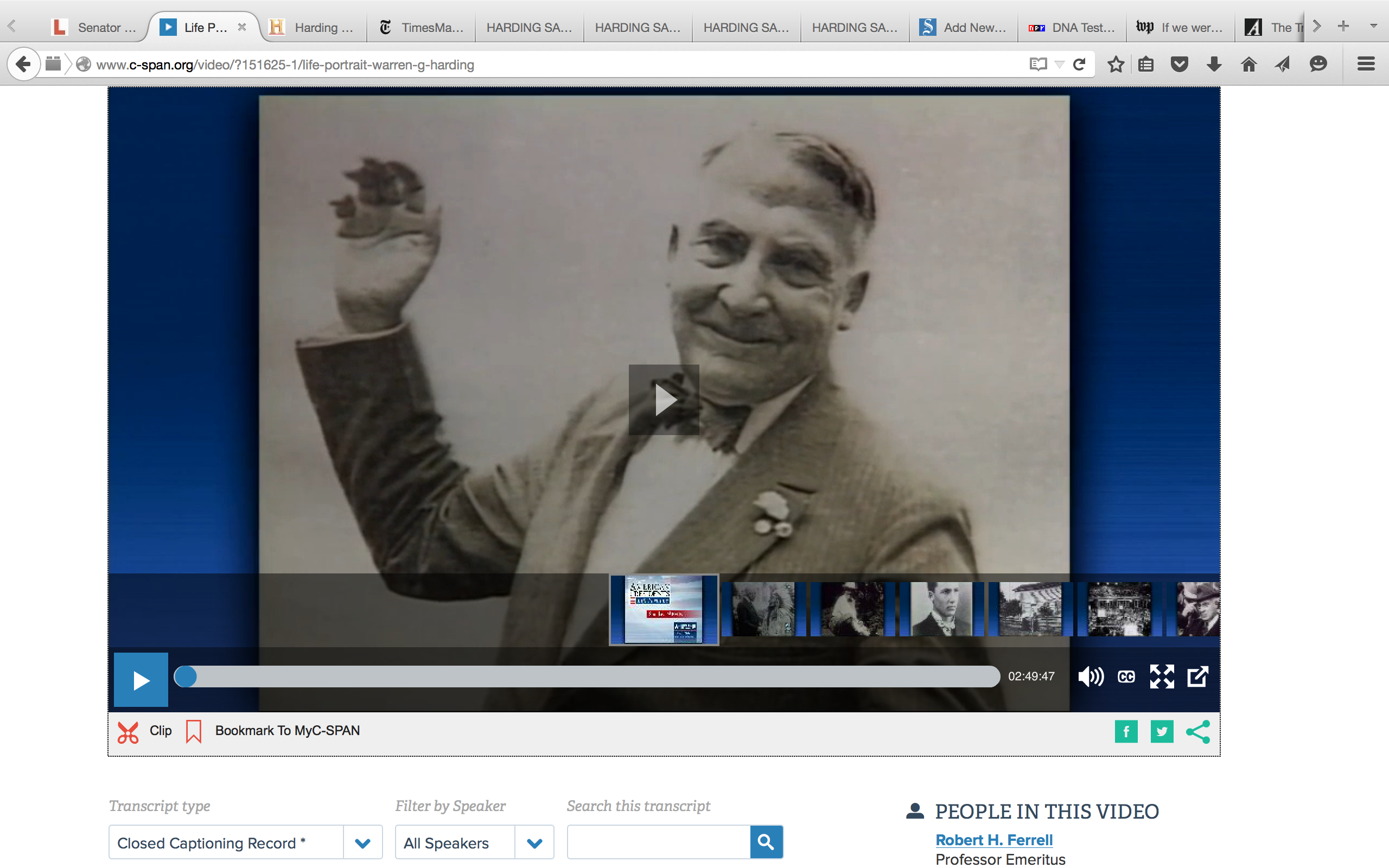Select the crowd scene thumbnail
Viewport: 1389px width, 868px height.
pos(1119,609)
